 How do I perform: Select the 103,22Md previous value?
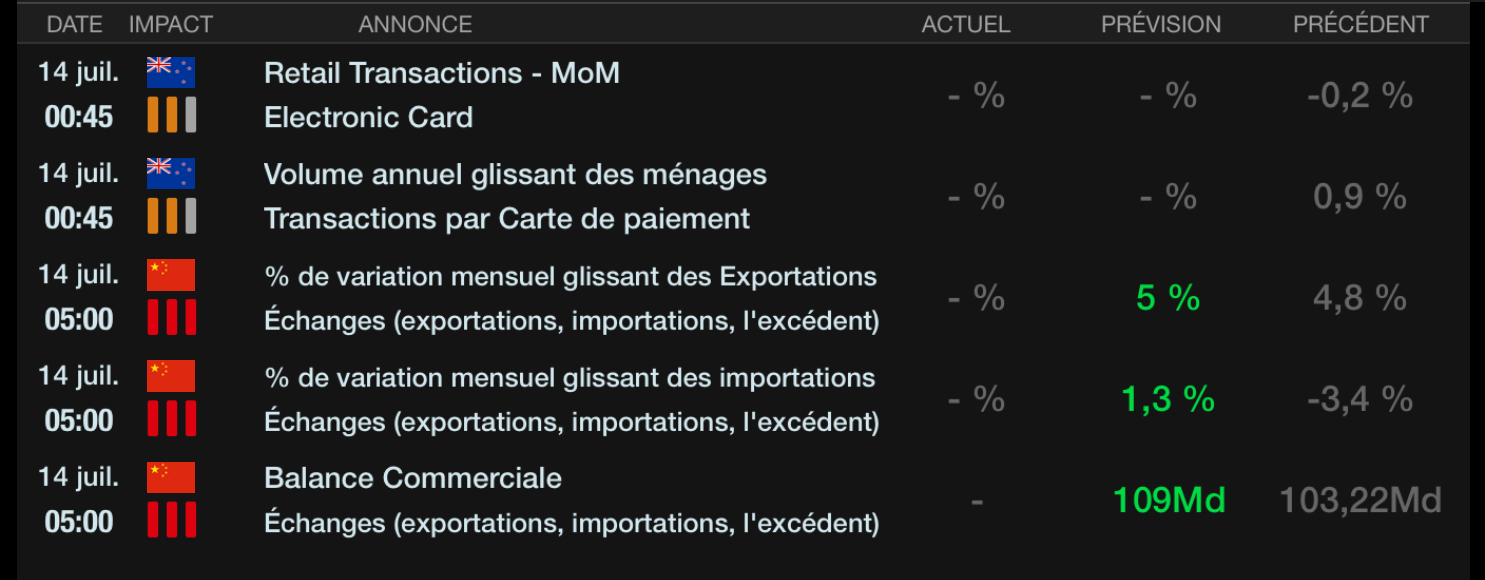pos(1361,500)
